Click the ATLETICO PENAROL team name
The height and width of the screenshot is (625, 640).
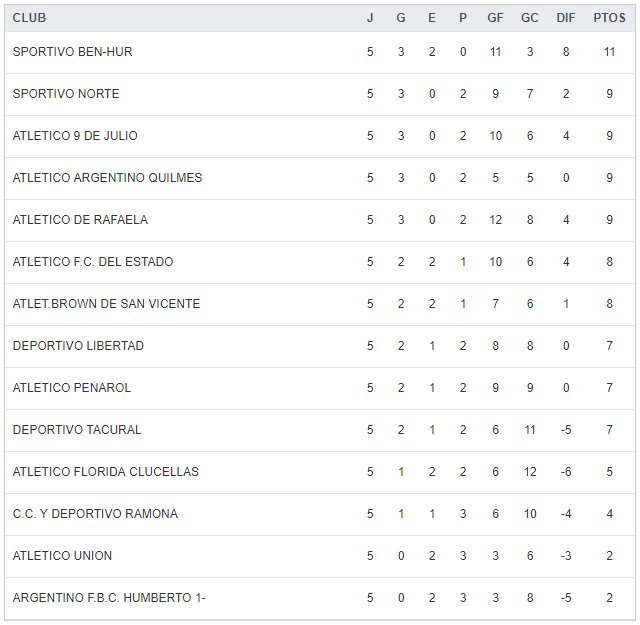(x=72, y=388)
